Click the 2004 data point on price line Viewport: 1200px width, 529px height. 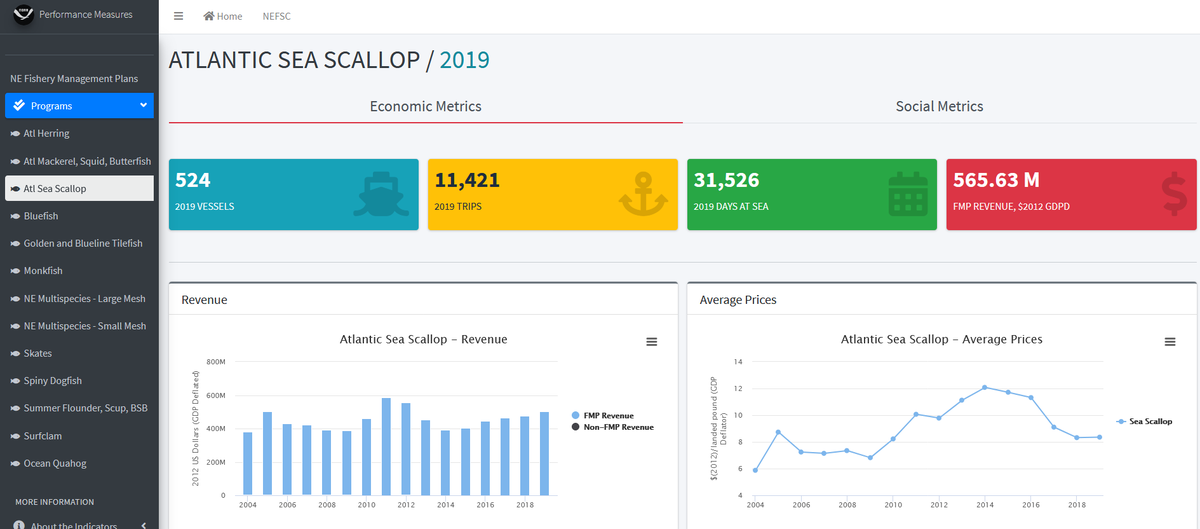[x=755, y=470]
